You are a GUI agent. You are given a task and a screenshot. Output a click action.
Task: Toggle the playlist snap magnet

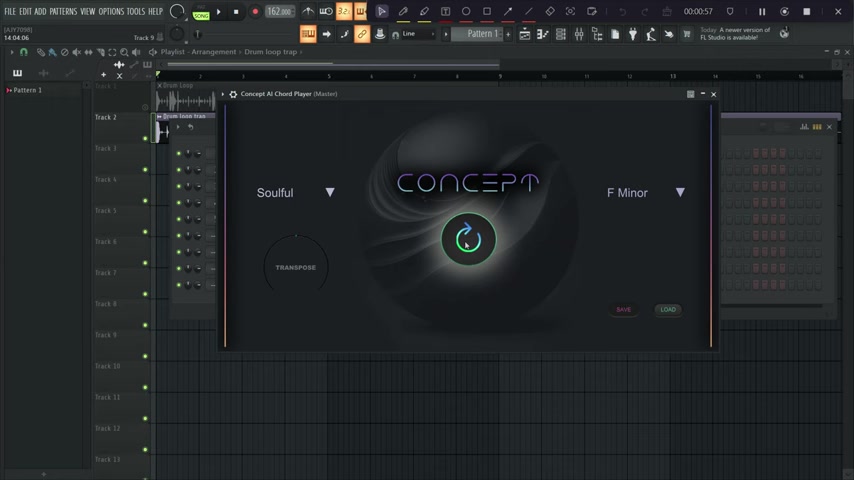pos(23,52)
